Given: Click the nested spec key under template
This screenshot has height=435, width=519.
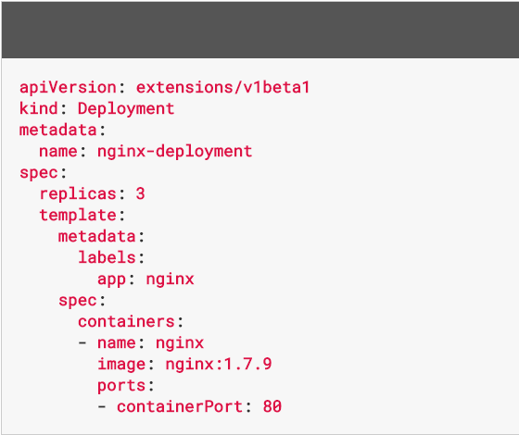Looking at the screenshot, I should 78,301.
